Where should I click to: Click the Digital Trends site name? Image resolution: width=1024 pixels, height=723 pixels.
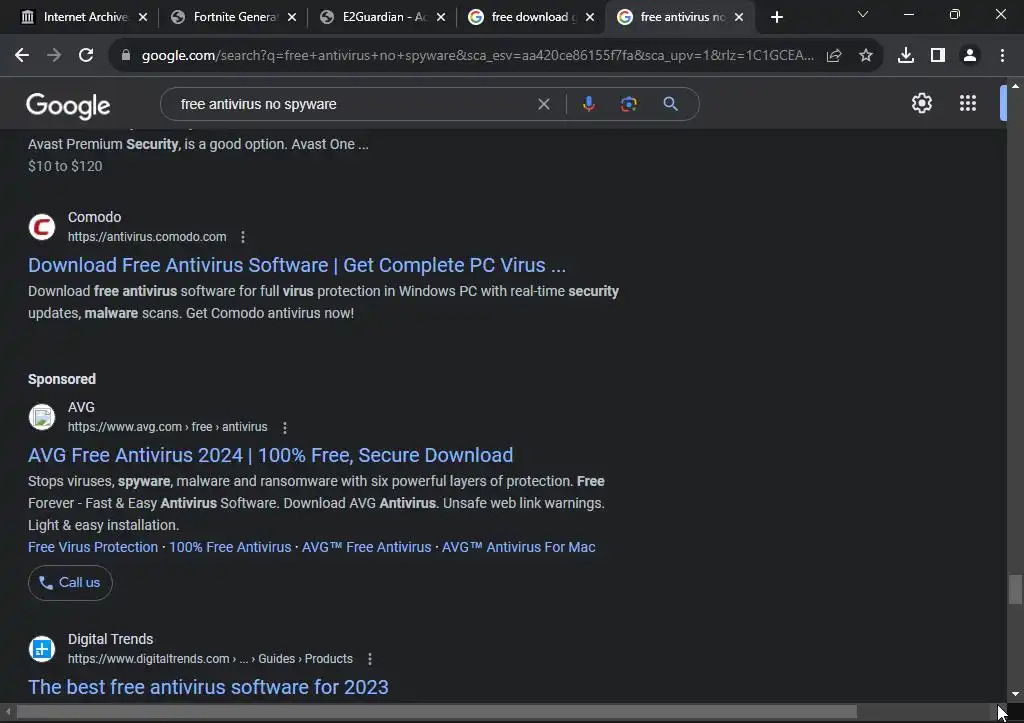point(110,639)
